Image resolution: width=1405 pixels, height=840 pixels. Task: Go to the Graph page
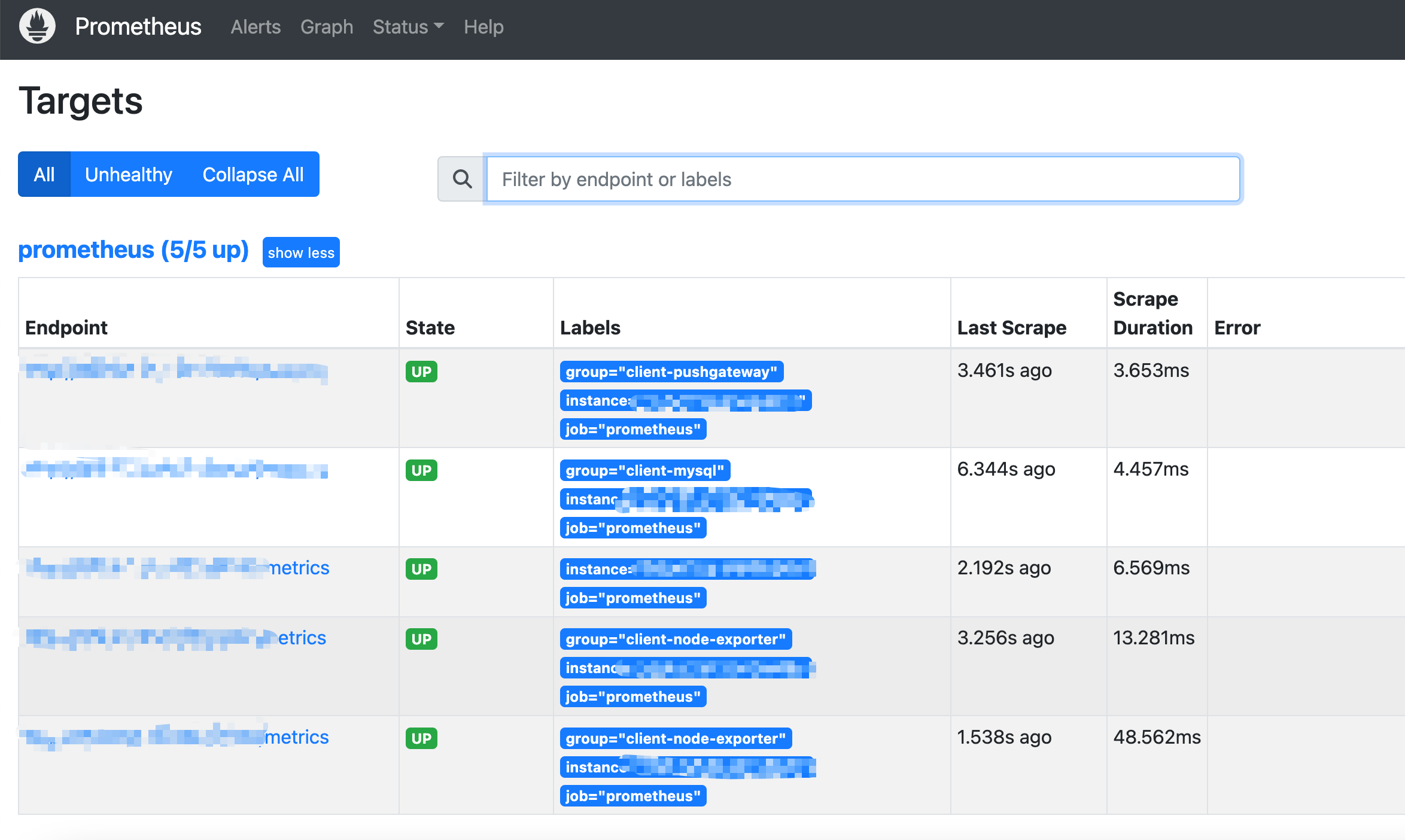coord(327,27)
